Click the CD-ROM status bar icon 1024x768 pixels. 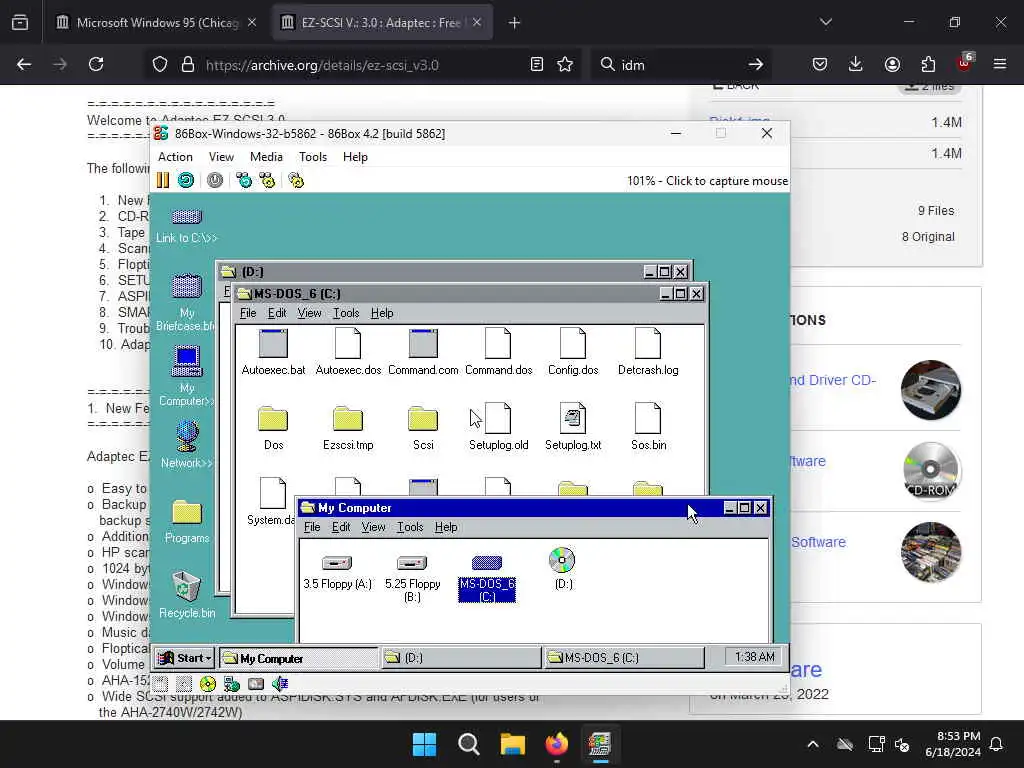pos(208,684)
